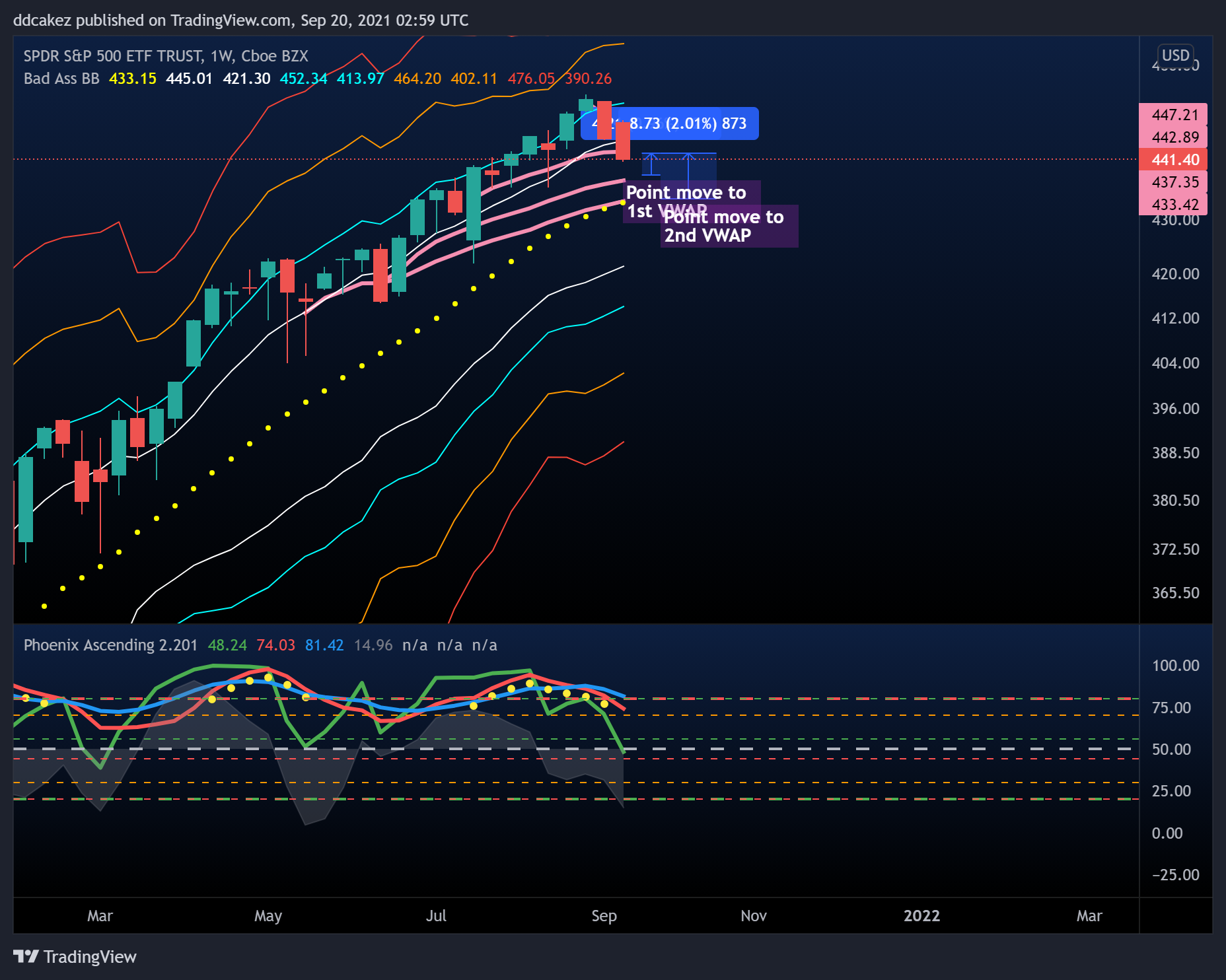1226x980 pixels.
Task: Click the USD currency label
Action: pos(1176,55)
